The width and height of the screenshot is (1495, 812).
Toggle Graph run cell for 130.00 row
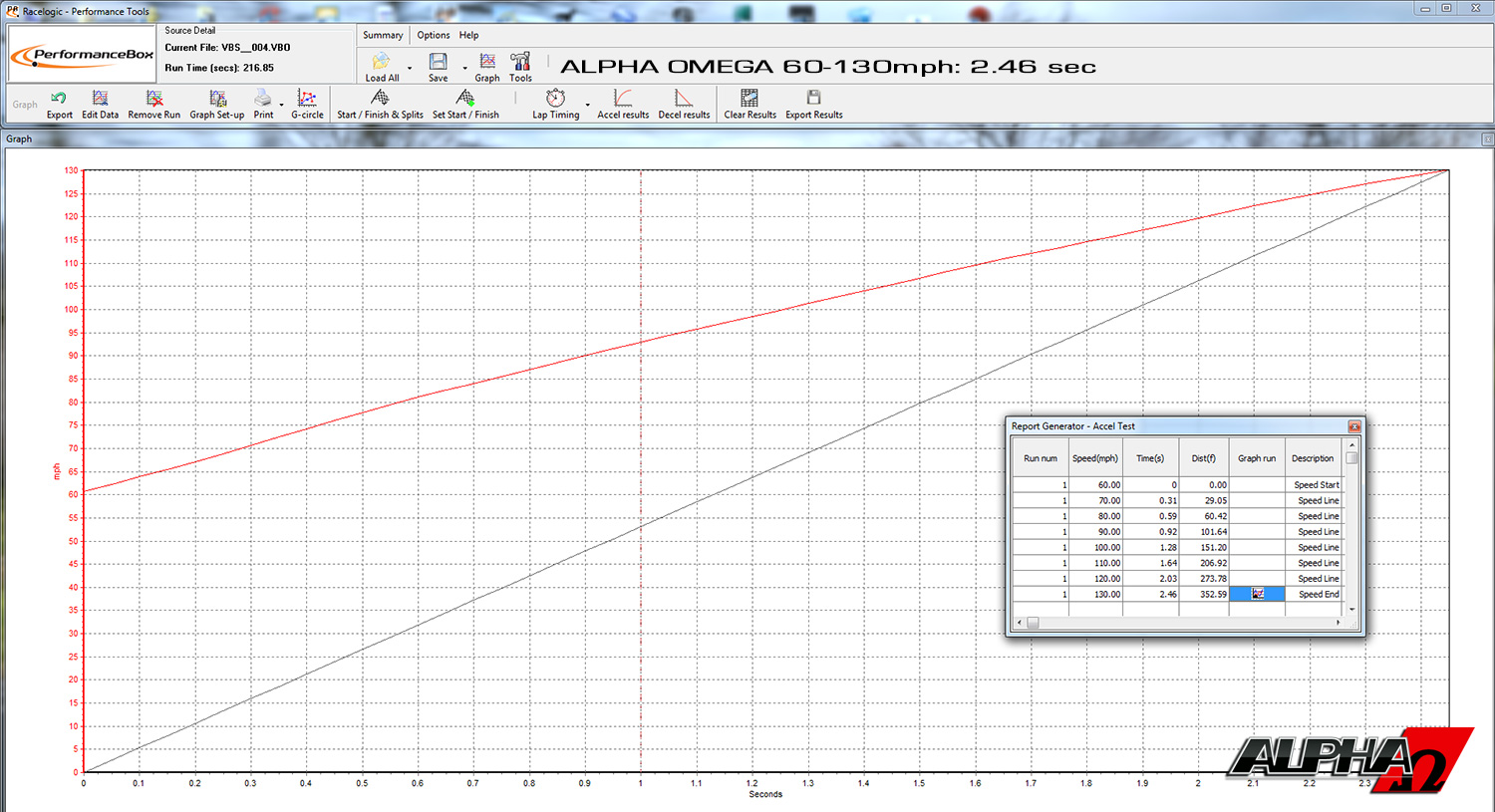coord(1257,594)
